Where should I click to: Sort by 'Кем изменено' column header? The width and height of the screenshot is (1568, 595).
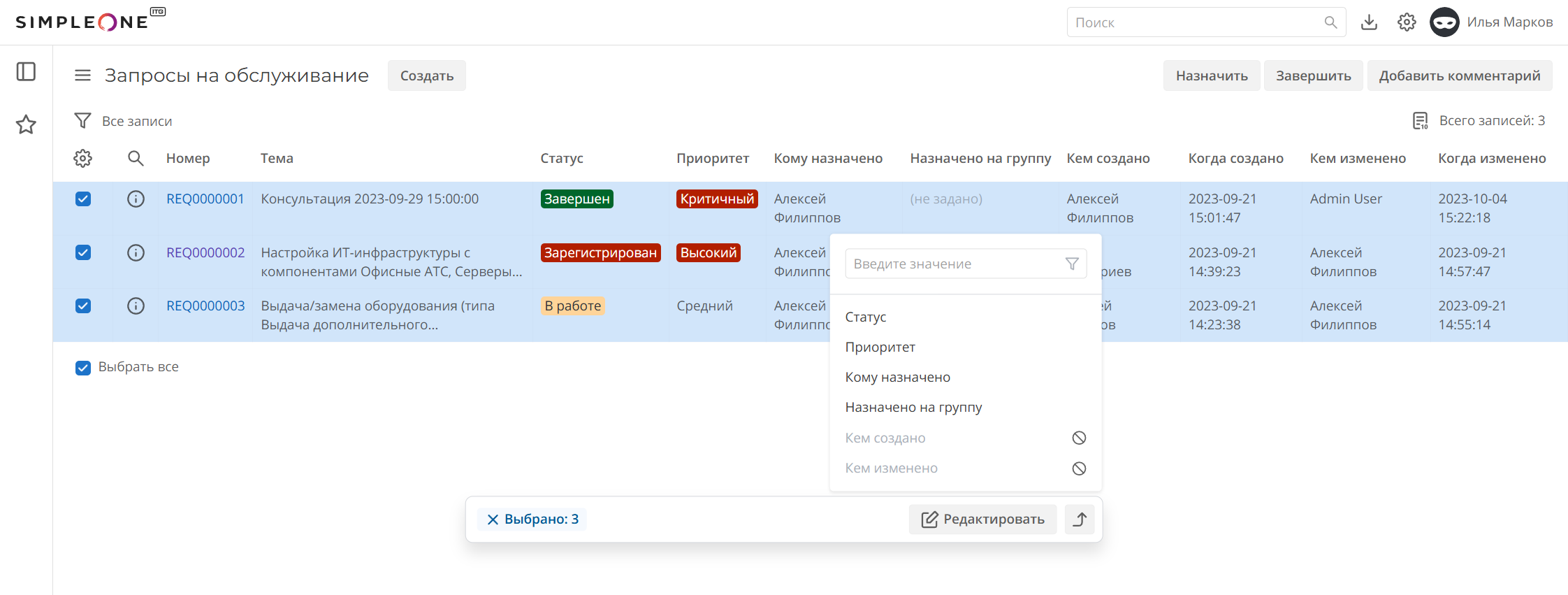pos(1358,159)
